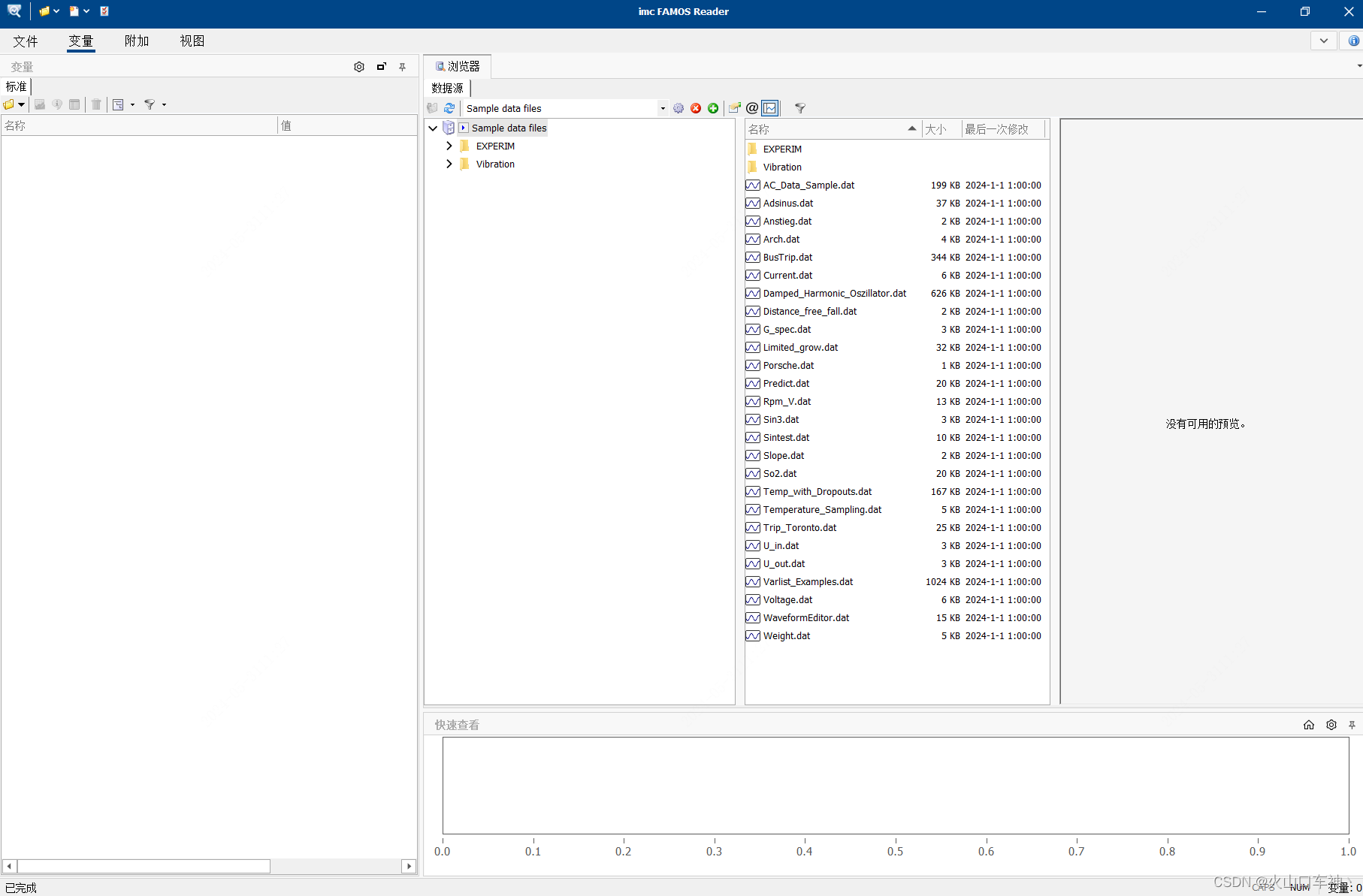Collapse the Sample data files tree node

[433, 128]
